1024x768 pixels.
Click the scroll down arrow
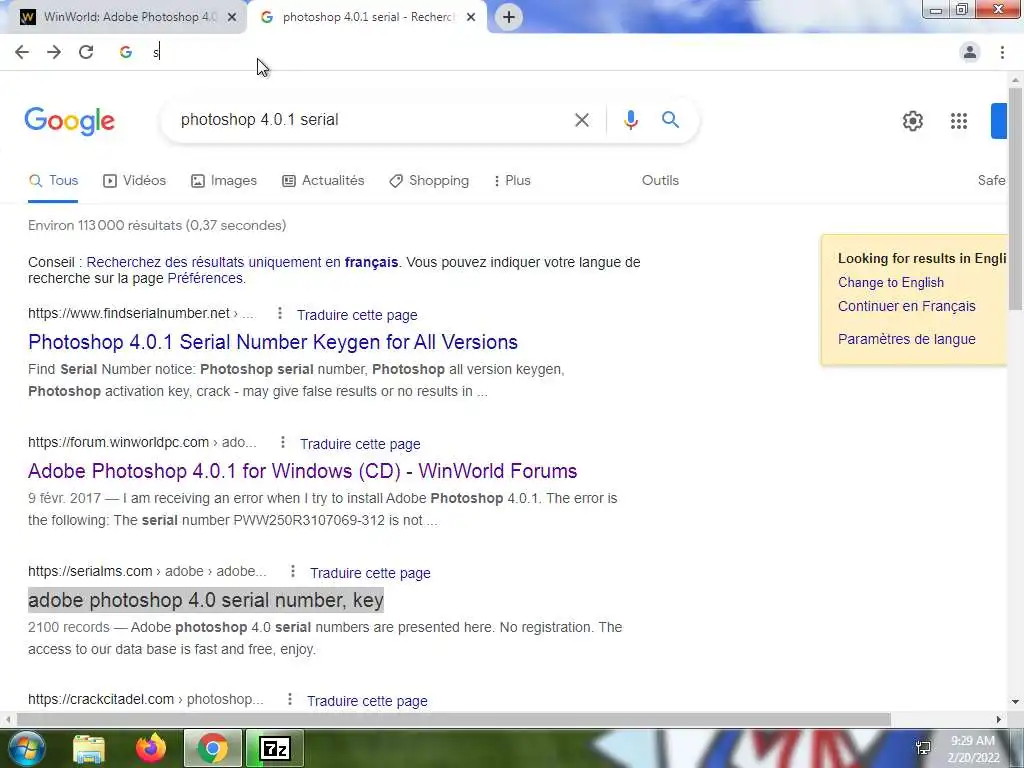pyautogui.click(x=1015, y=703)
